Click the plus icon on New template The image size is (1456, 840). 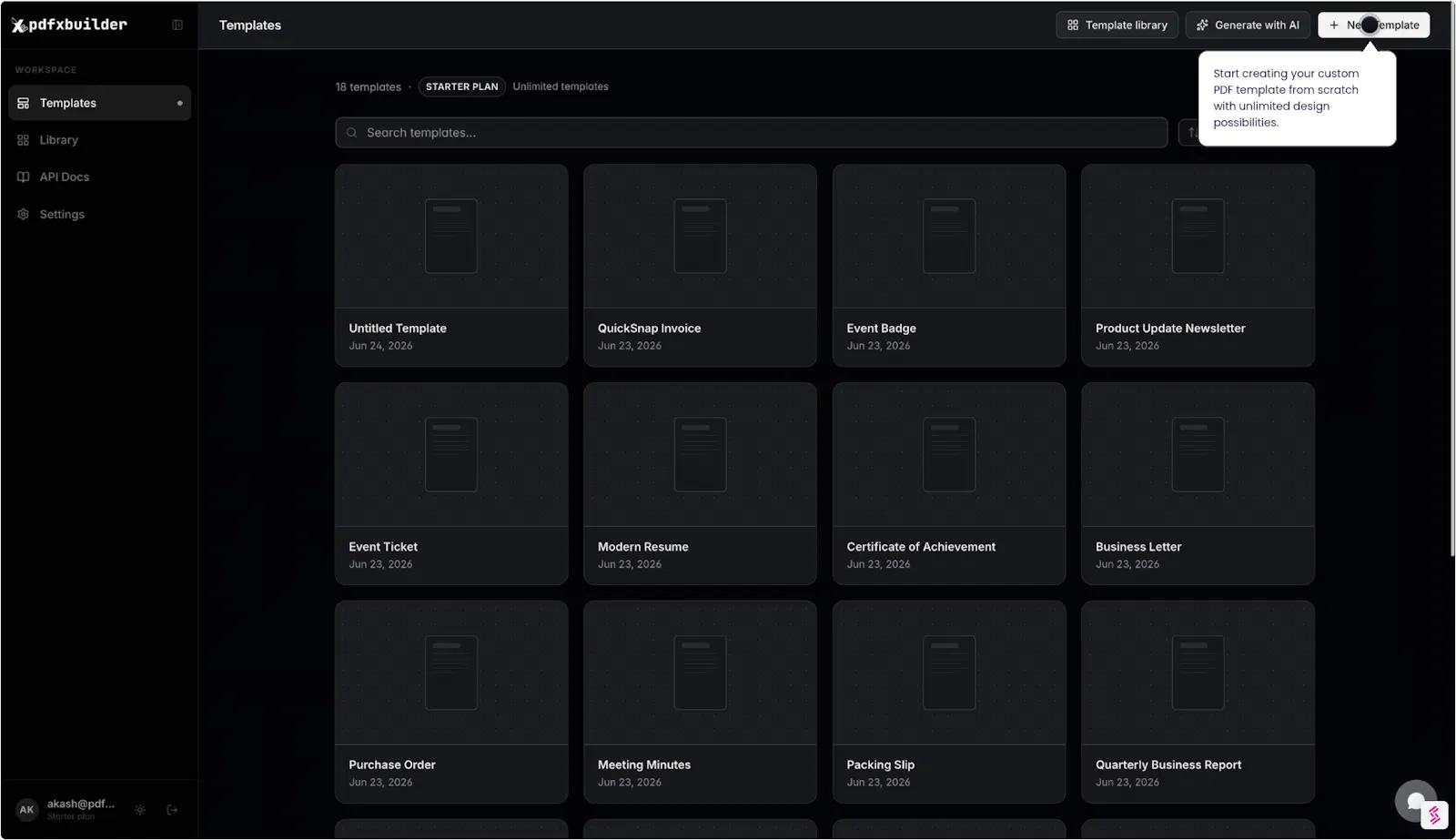[1334, 25]
